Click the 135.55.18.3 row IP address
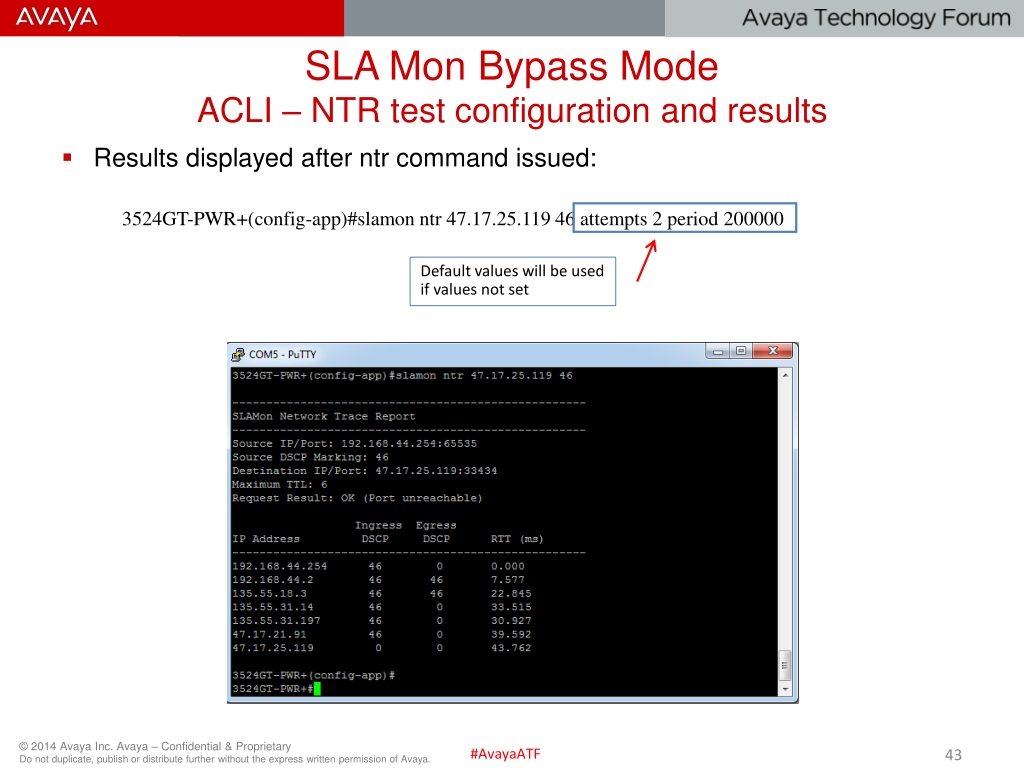 (269, 594)
